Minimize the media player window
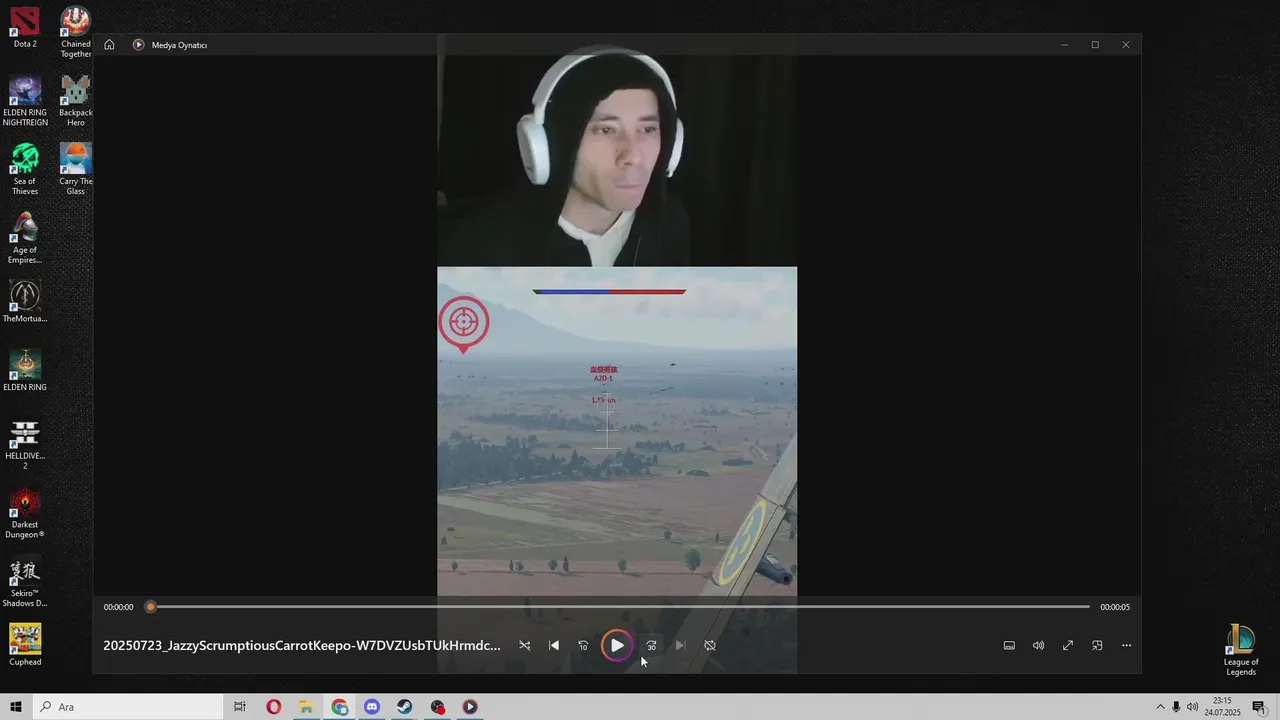The width and height of the screenshot is (1280, 720). (x=1064, y=45)
